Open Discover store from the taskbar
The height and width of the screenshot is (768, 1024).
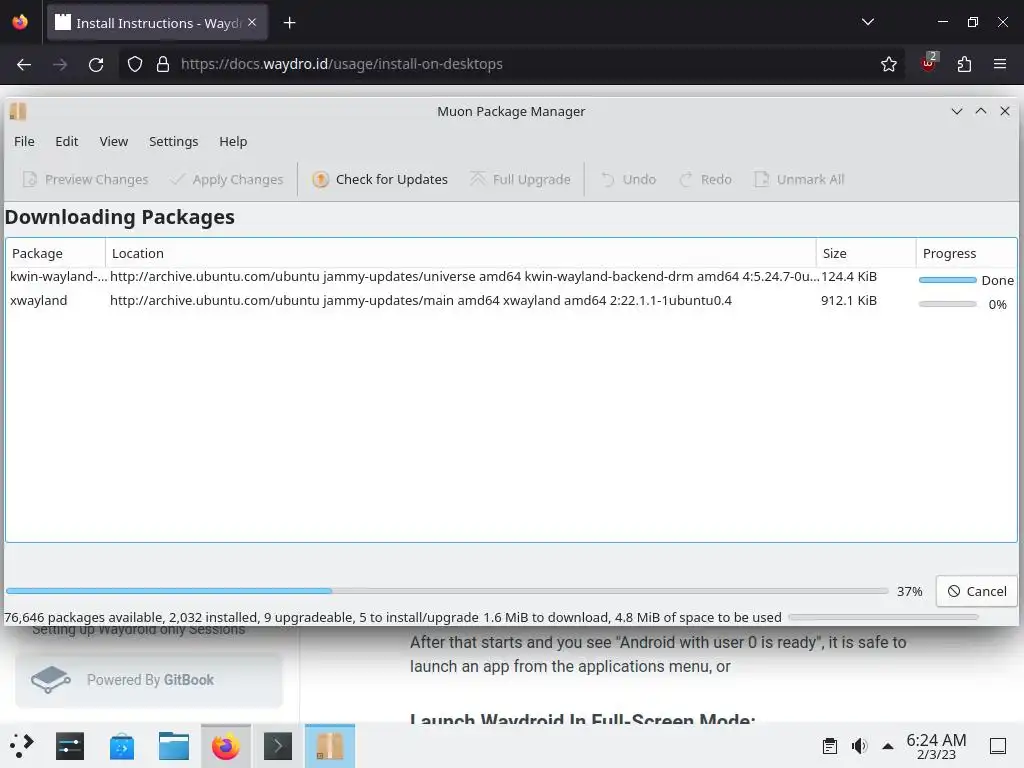tap(121, 746)
